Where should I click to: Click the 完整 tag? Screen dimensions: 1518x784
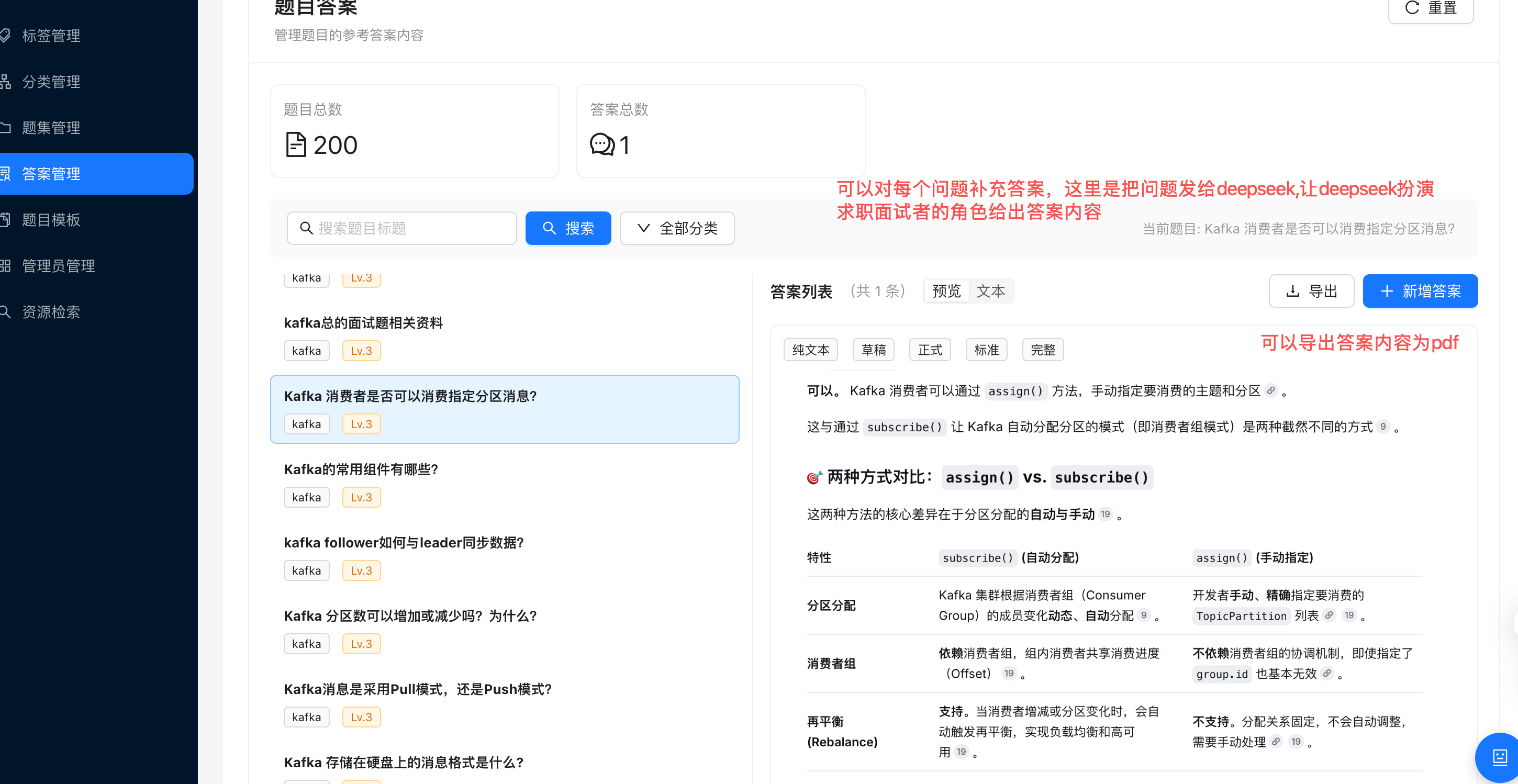pos(1043,350)
